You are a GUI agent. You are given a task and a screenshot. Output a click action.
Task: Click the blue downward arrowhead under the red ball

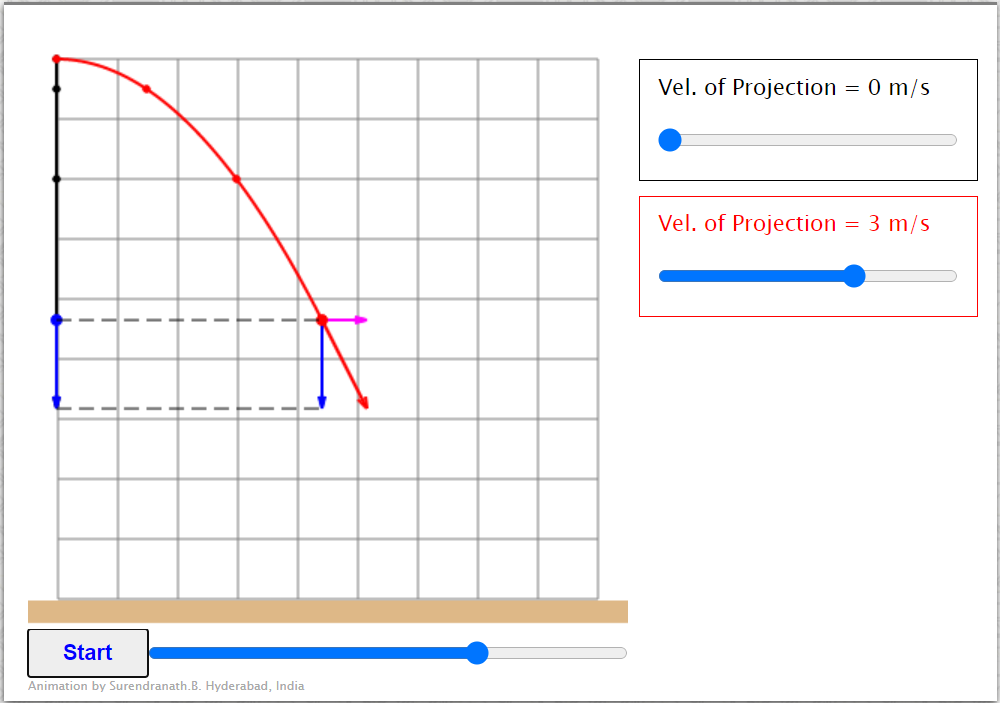(x=322, y=402)
